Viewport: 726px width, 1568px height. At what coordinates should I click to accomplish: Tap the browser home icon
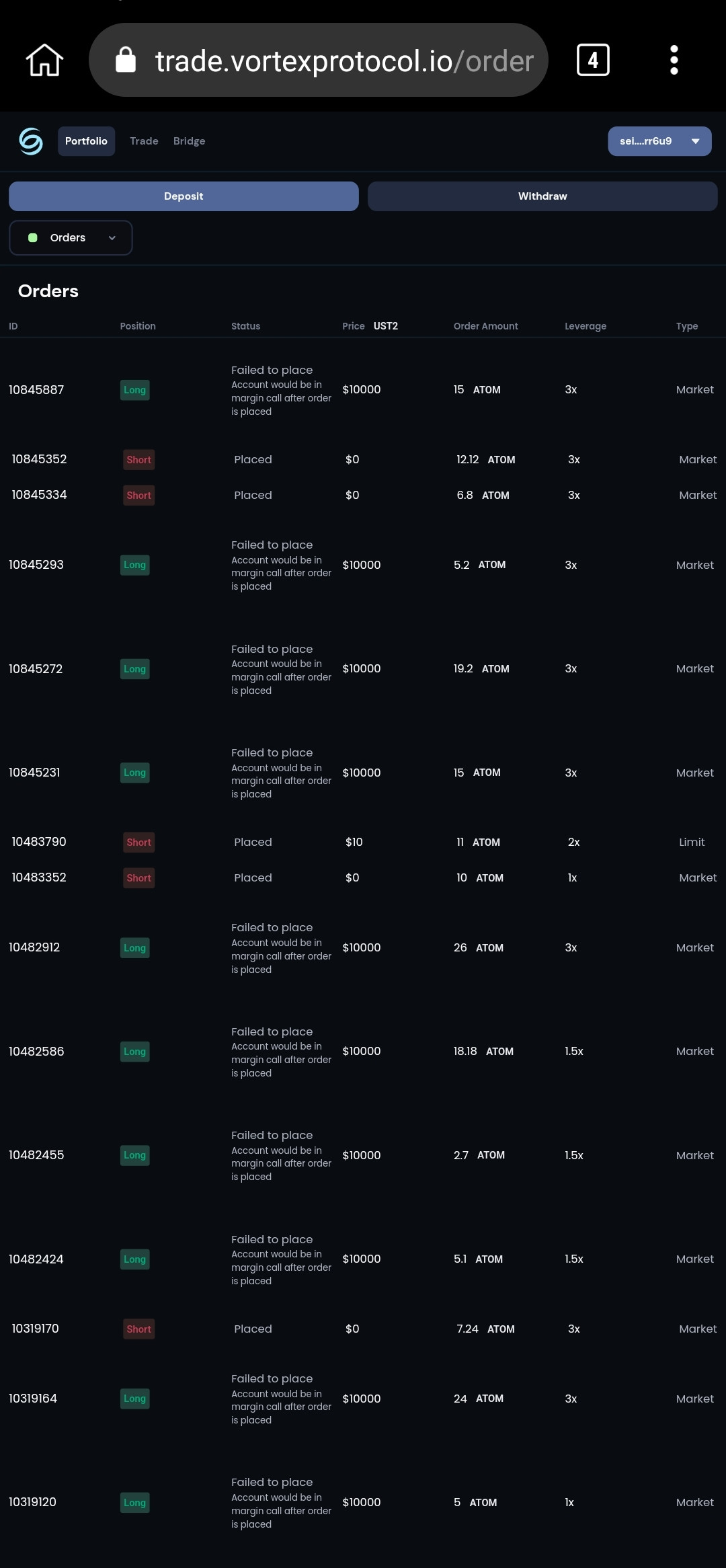[44, 61]
